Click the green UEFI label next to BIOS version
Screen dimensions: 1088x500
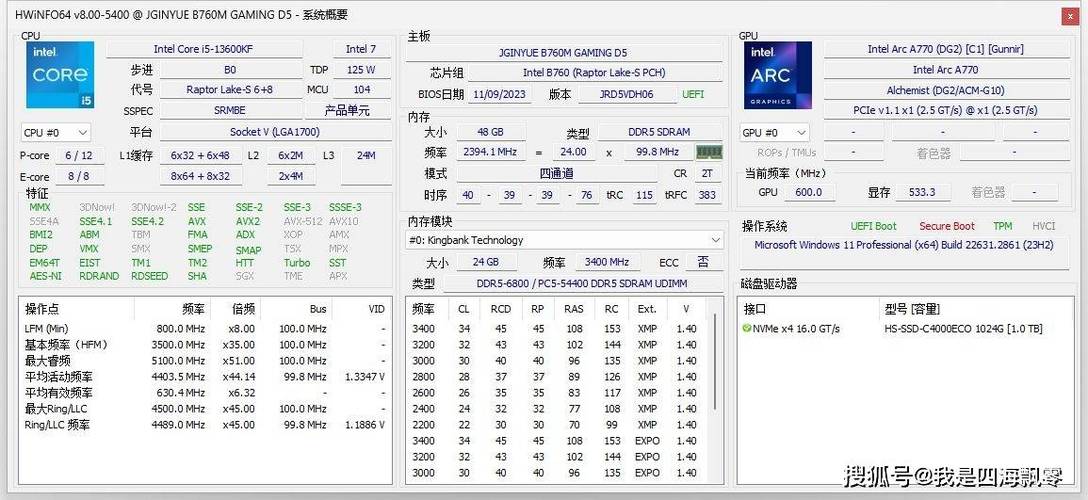coord(693,94)
